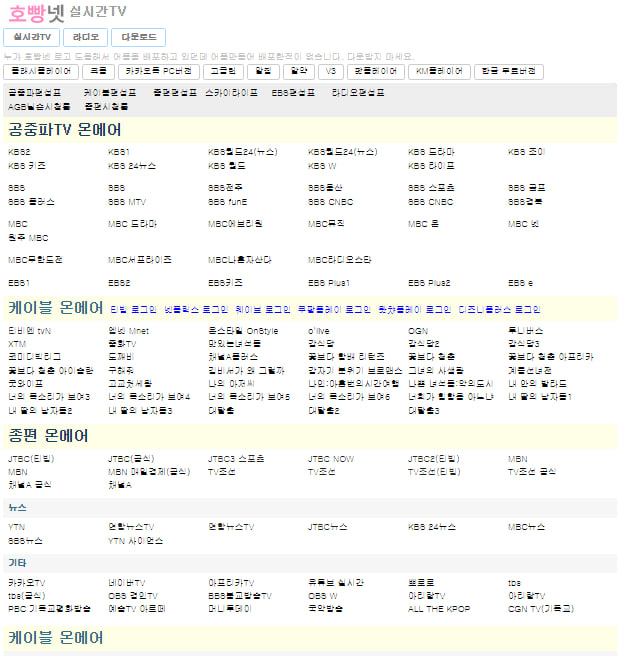Select the SBS funE channel

click(x=228, y=202)
